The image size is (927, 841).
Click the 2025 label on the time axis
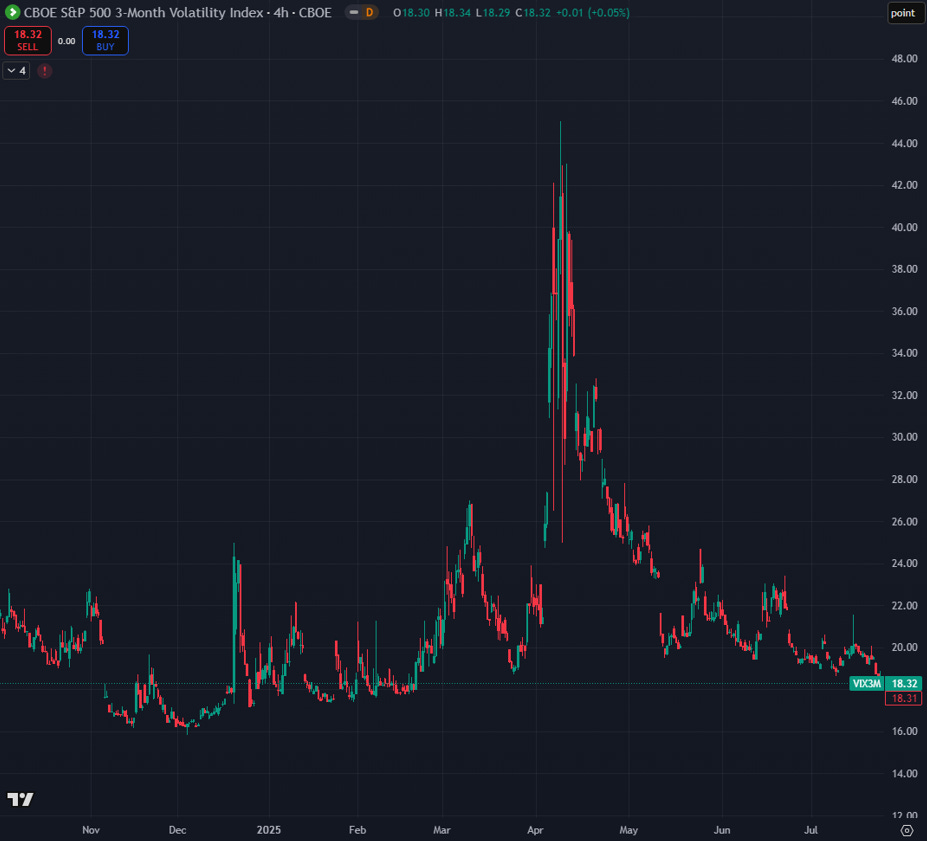(268, 830)
